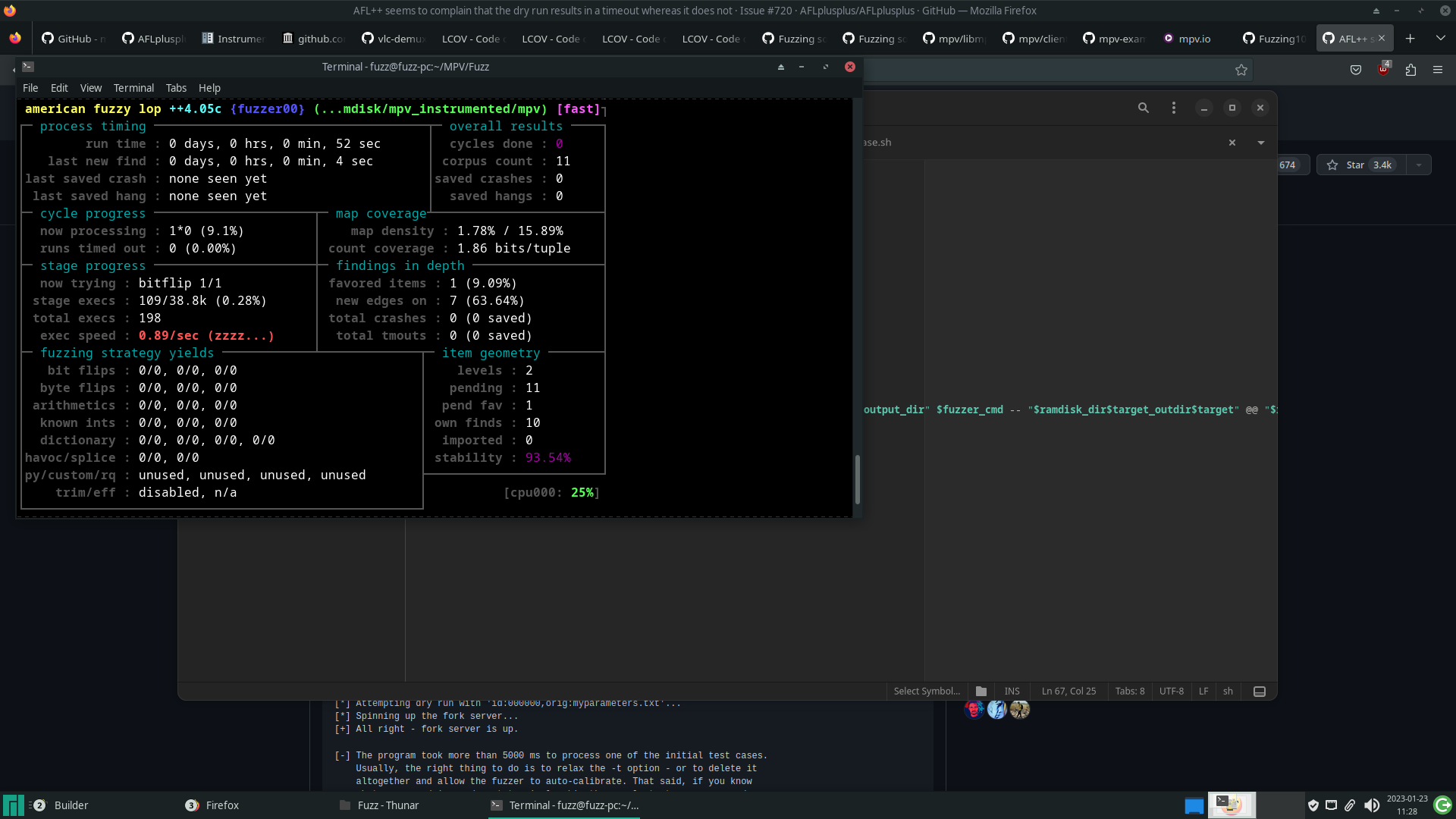
Task: Bookmark the page with the star icon
Action: [1241, 70]
